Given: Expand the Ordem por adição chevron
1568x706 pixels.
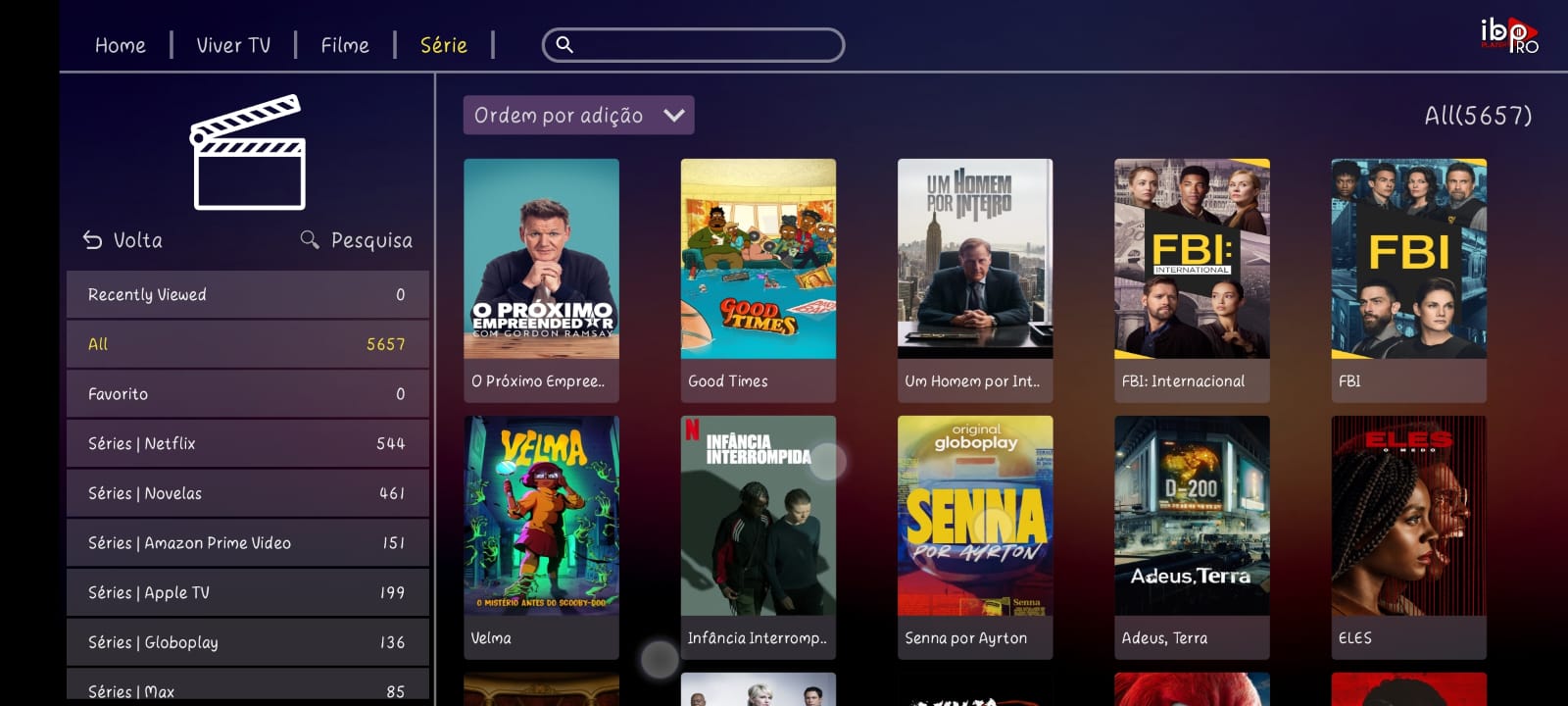Looking at the screenshot, I should pos(674,115).
